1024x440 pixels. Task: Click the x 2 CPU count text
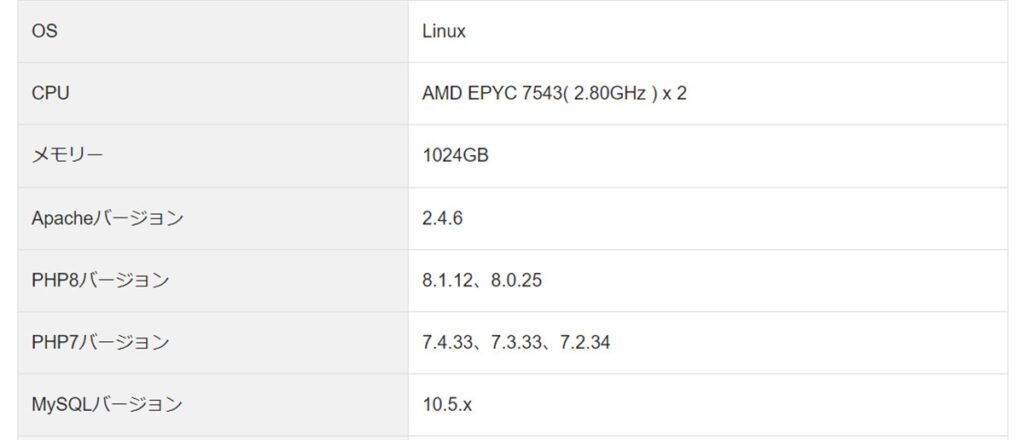(x=675, y=93)
